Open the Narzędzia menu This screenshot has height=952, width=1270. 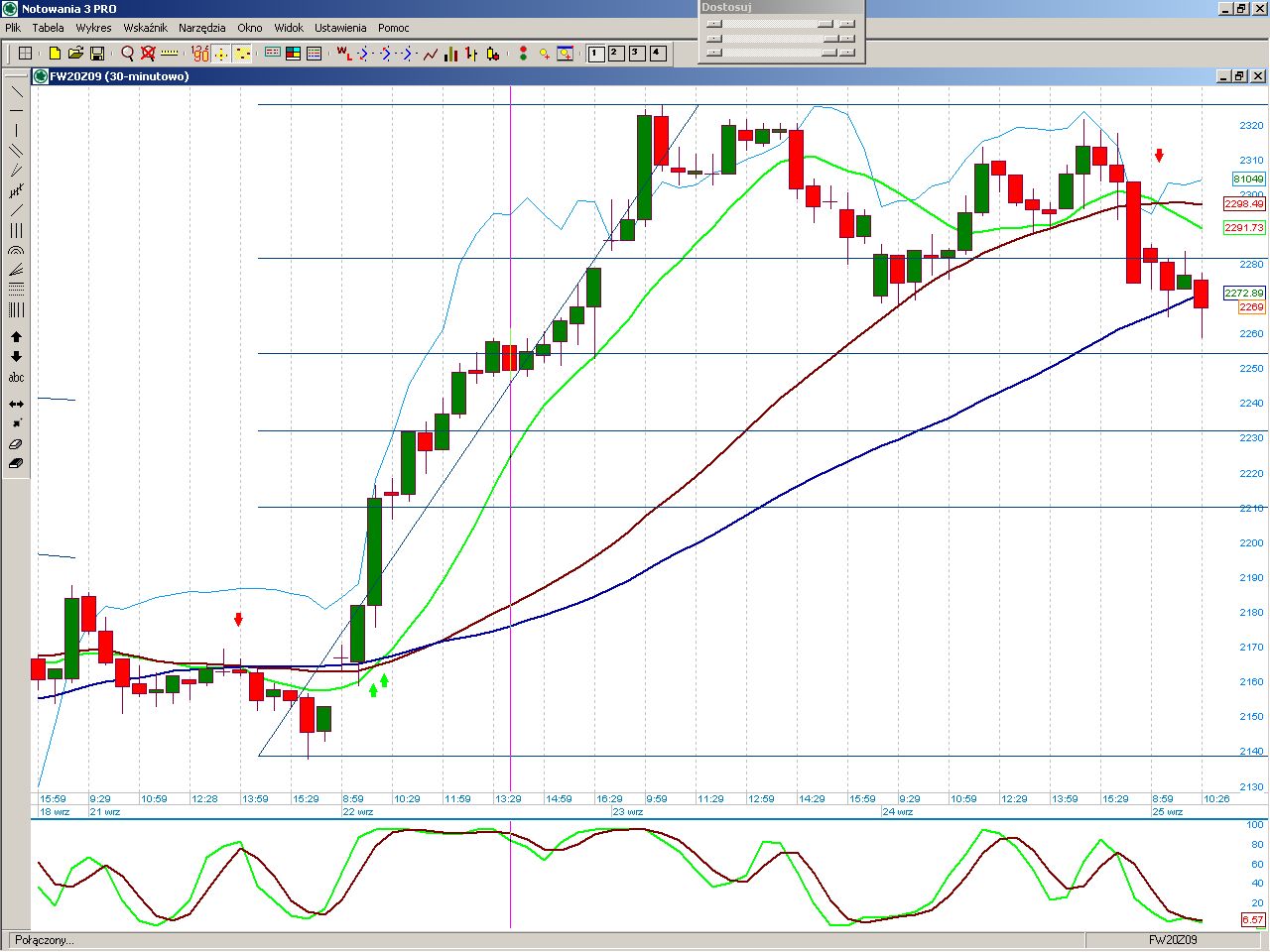[x=202, y=28]
